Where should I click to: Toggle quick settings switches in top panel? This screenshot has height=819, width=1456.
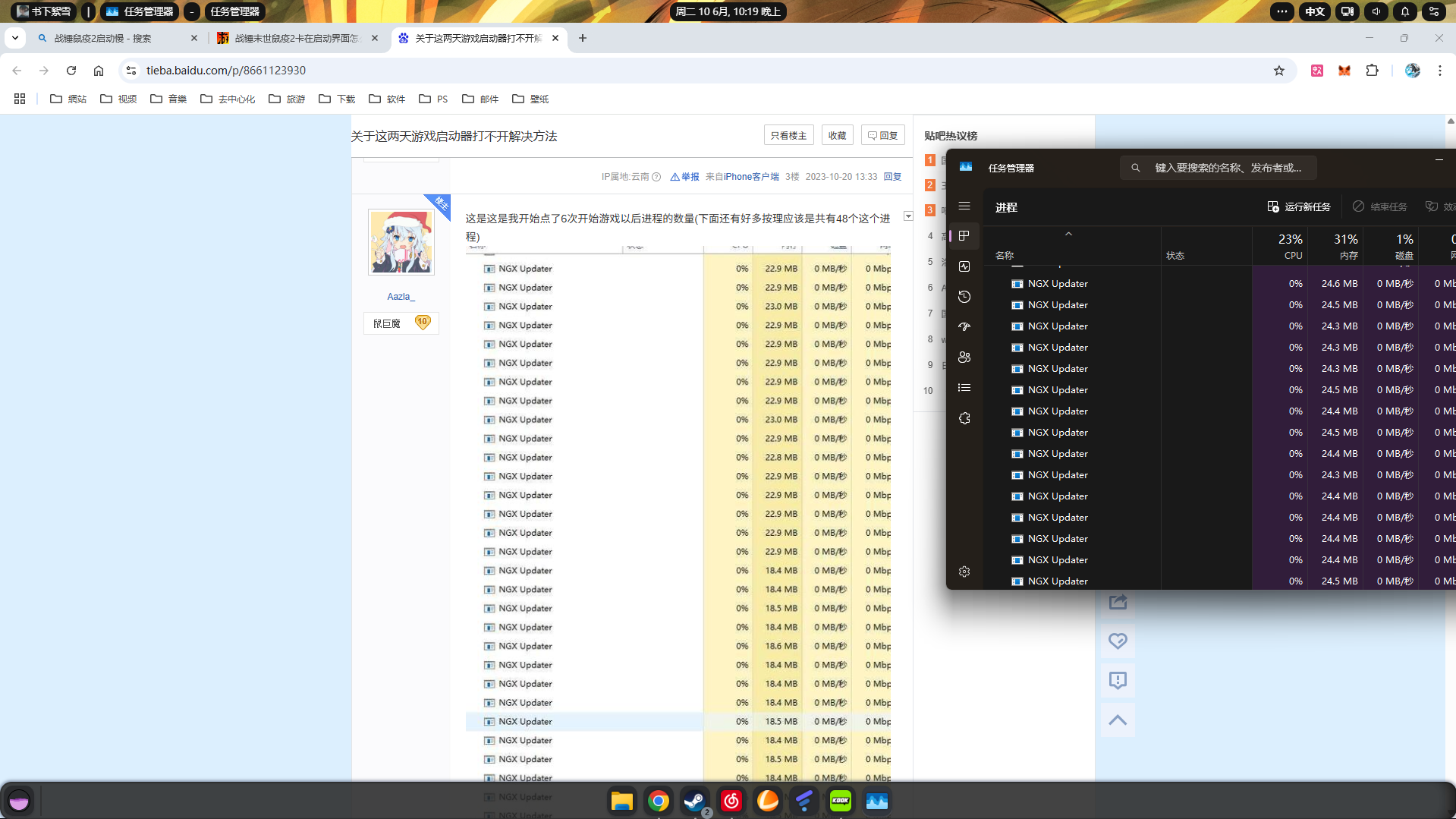pos(1433,11)
